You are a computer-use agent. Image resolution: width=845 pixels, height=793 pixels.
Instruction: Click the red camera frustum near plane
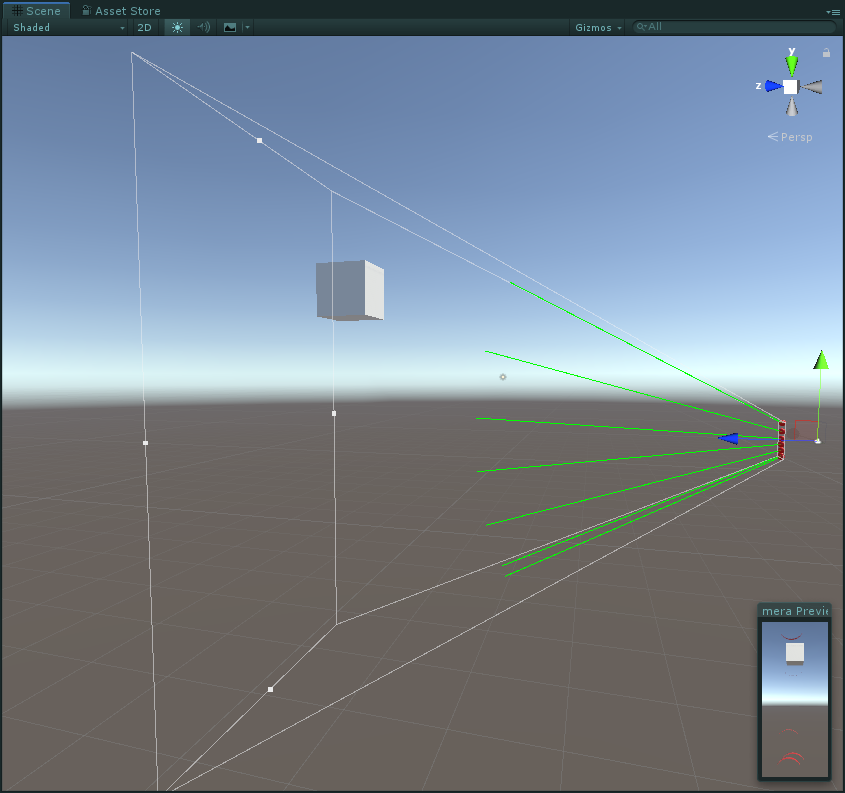[x=781, y=440]
